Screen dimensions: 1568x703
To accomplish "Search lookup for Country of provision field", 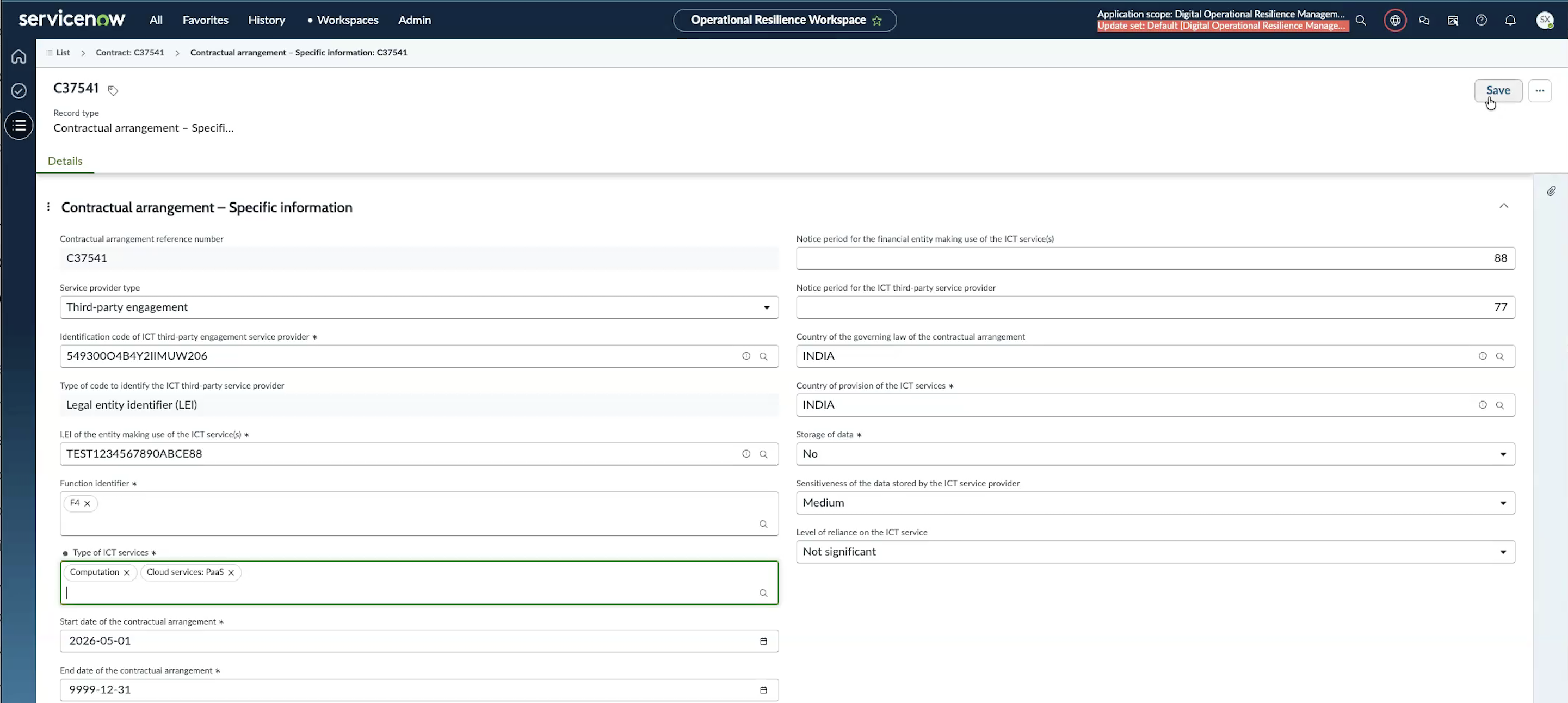I will click(1500, 405).
